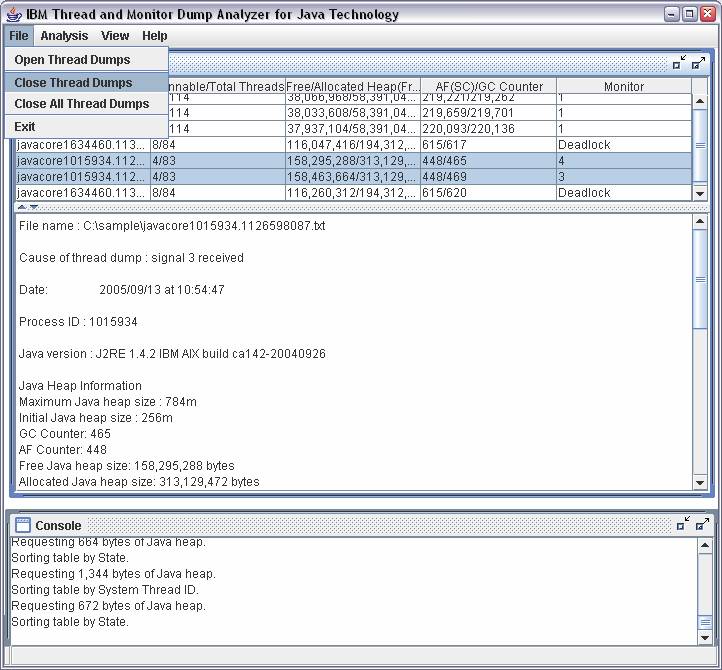Sort by AF(SC)/GC Counter column header
Viewport: 722px width, 670px height.
tap(489, 87)
